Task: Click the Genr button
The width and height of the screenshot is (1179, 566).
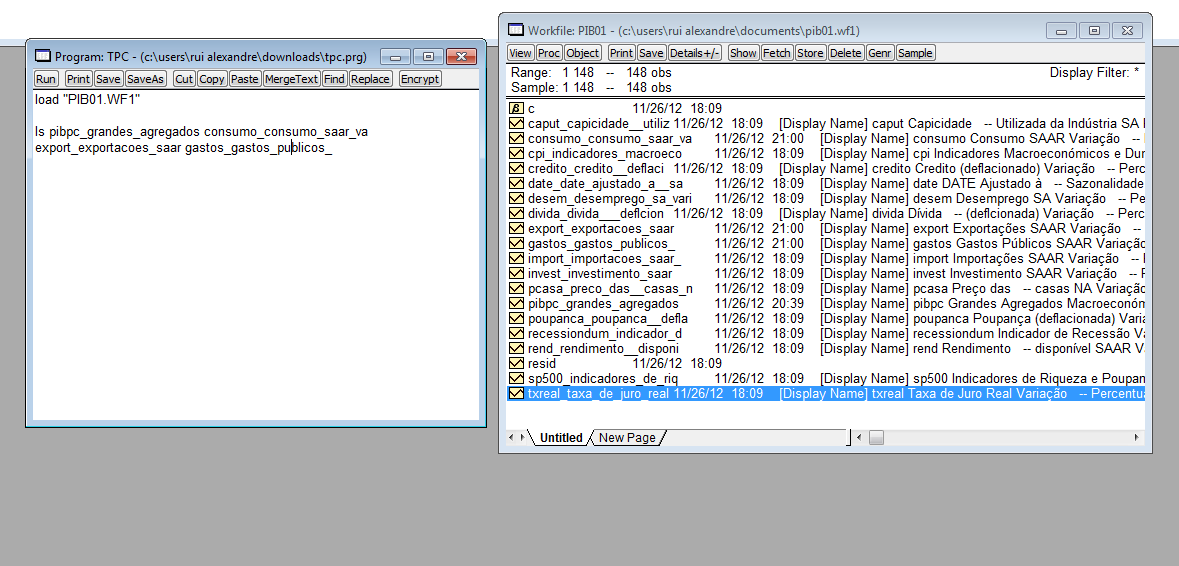Action: pos(880,53)
